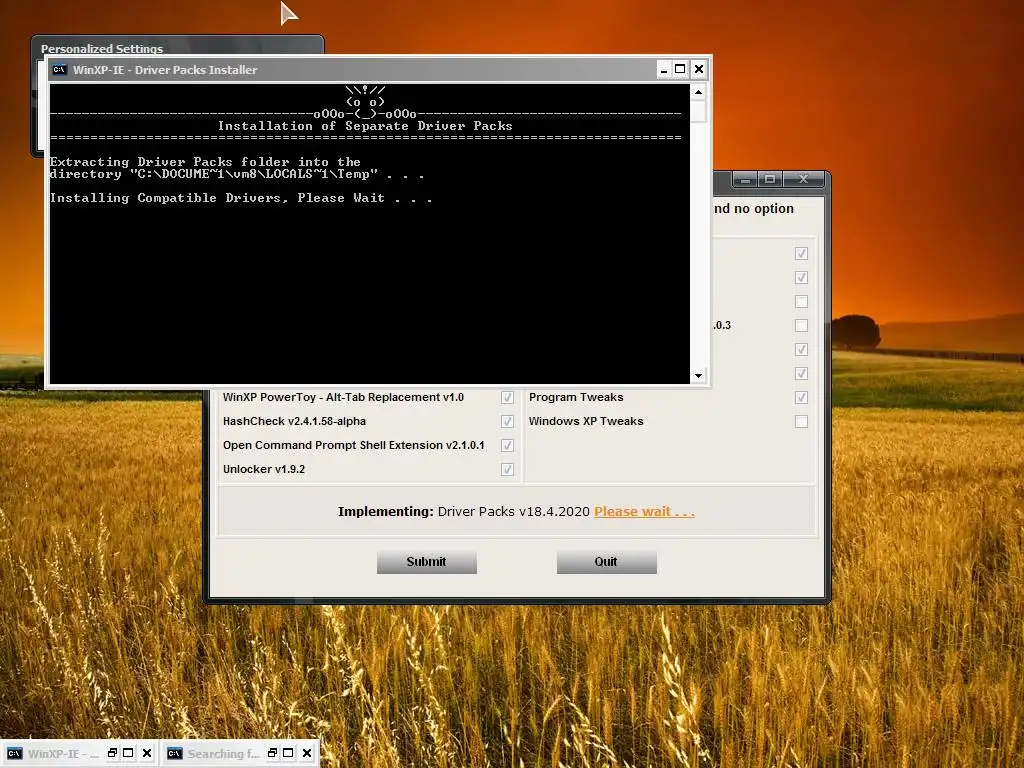Click the Quit button

(607, 562)
